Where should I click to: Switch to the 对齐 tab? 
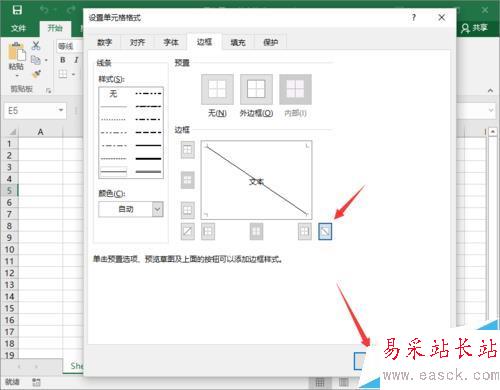(x=137, y=42)
